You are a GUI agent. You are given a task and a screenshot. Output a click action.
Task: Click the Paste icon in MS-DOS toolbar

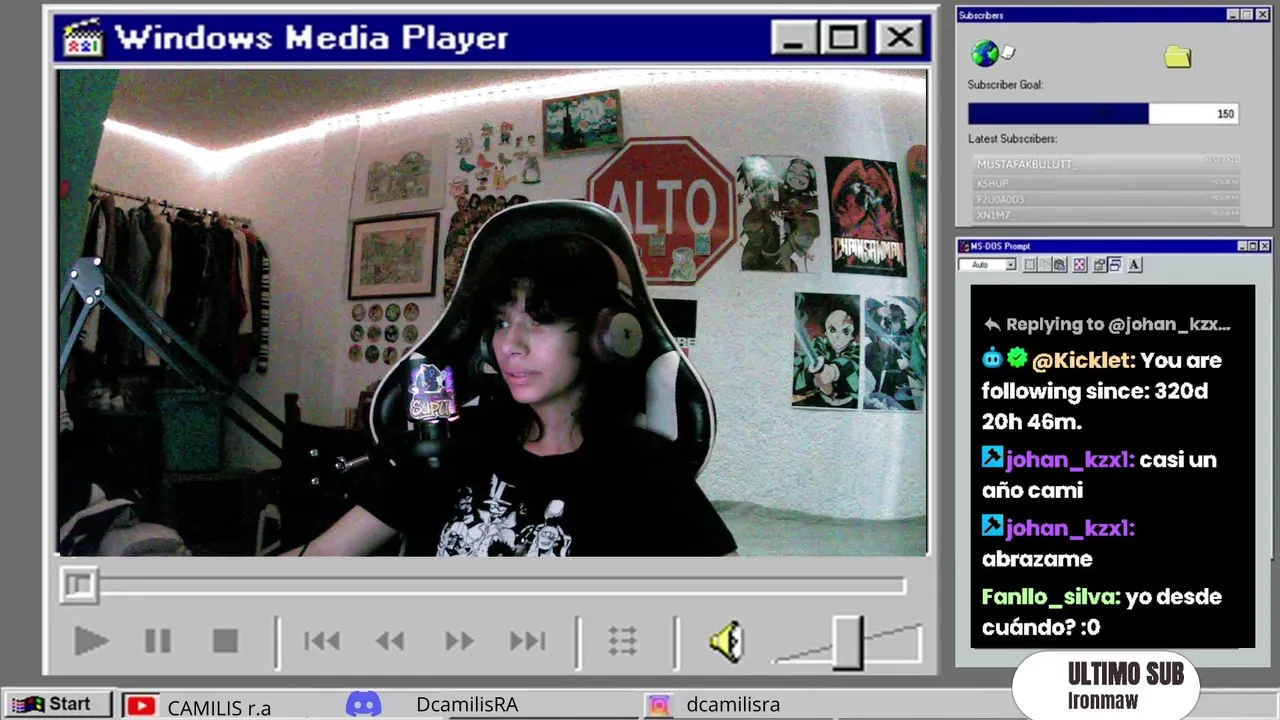(1060, 265)
